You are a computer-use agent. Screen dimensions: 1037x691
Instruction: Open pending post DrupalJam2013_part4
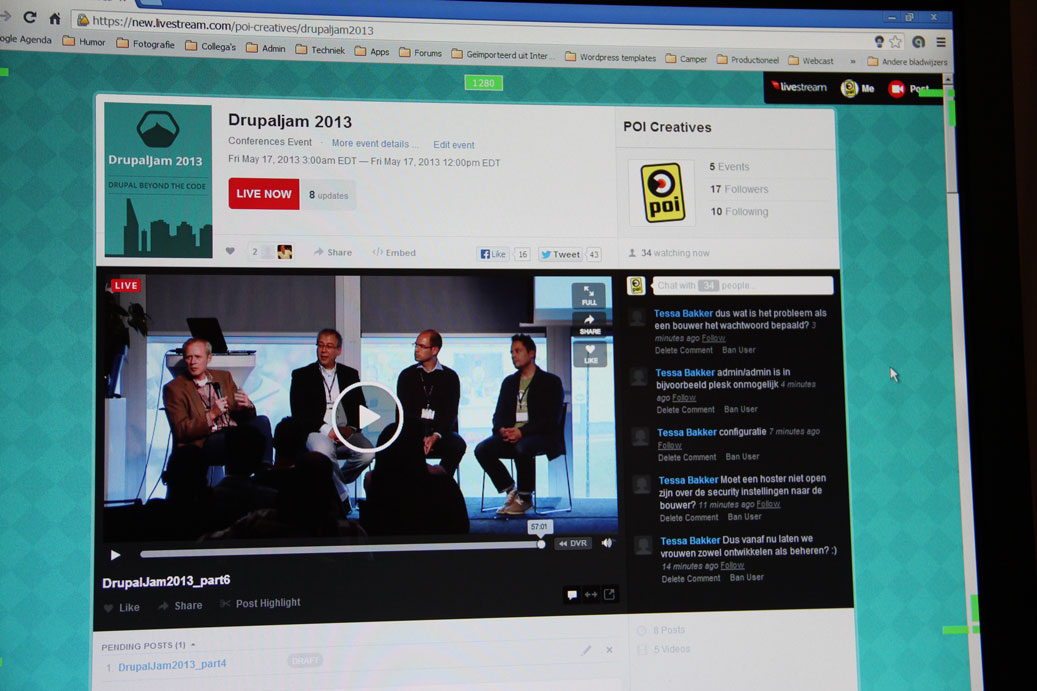(x=173, y=665)
